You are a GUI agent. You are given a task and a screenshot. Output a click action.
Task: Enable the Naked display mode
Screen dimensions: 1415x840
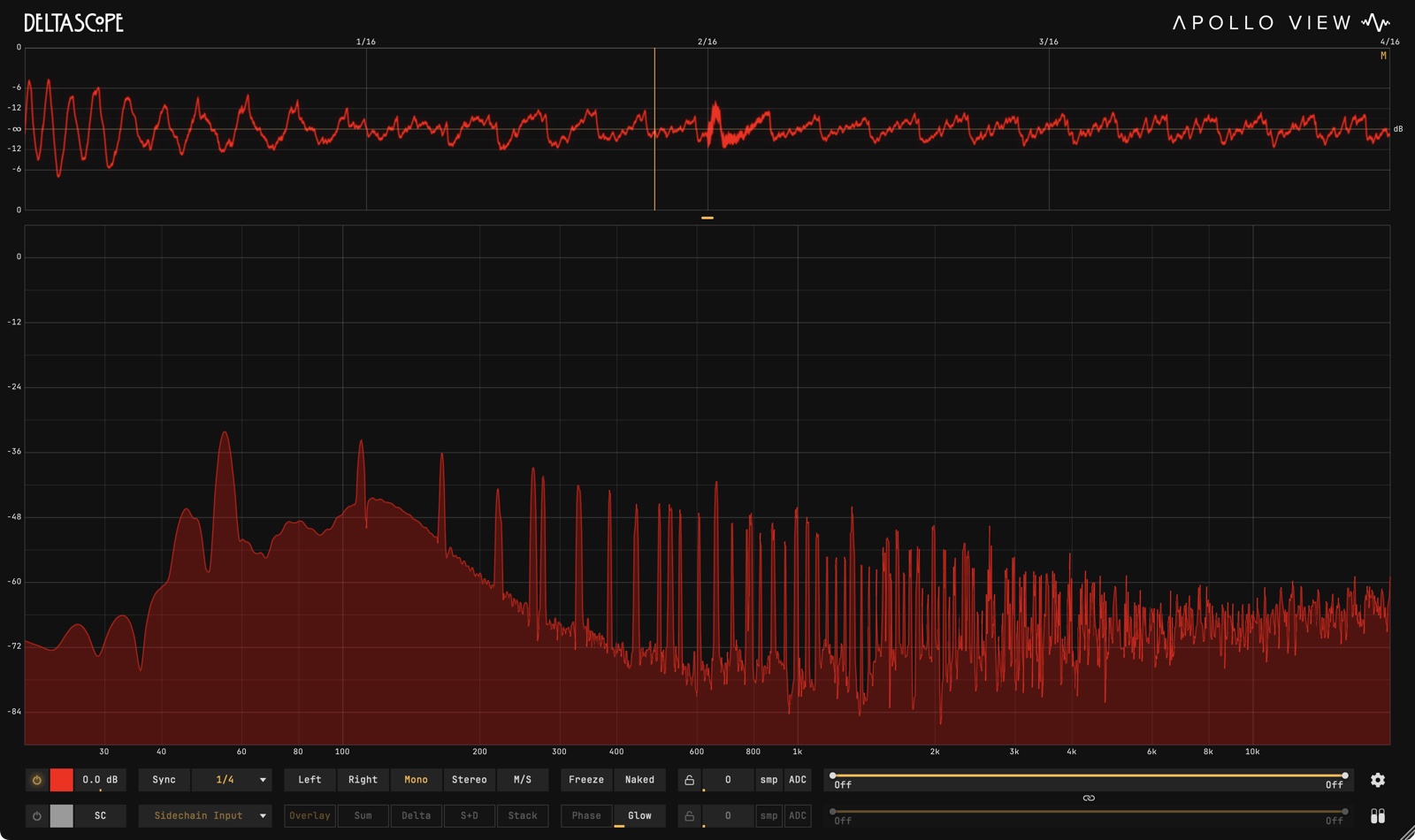pos(639,780)
